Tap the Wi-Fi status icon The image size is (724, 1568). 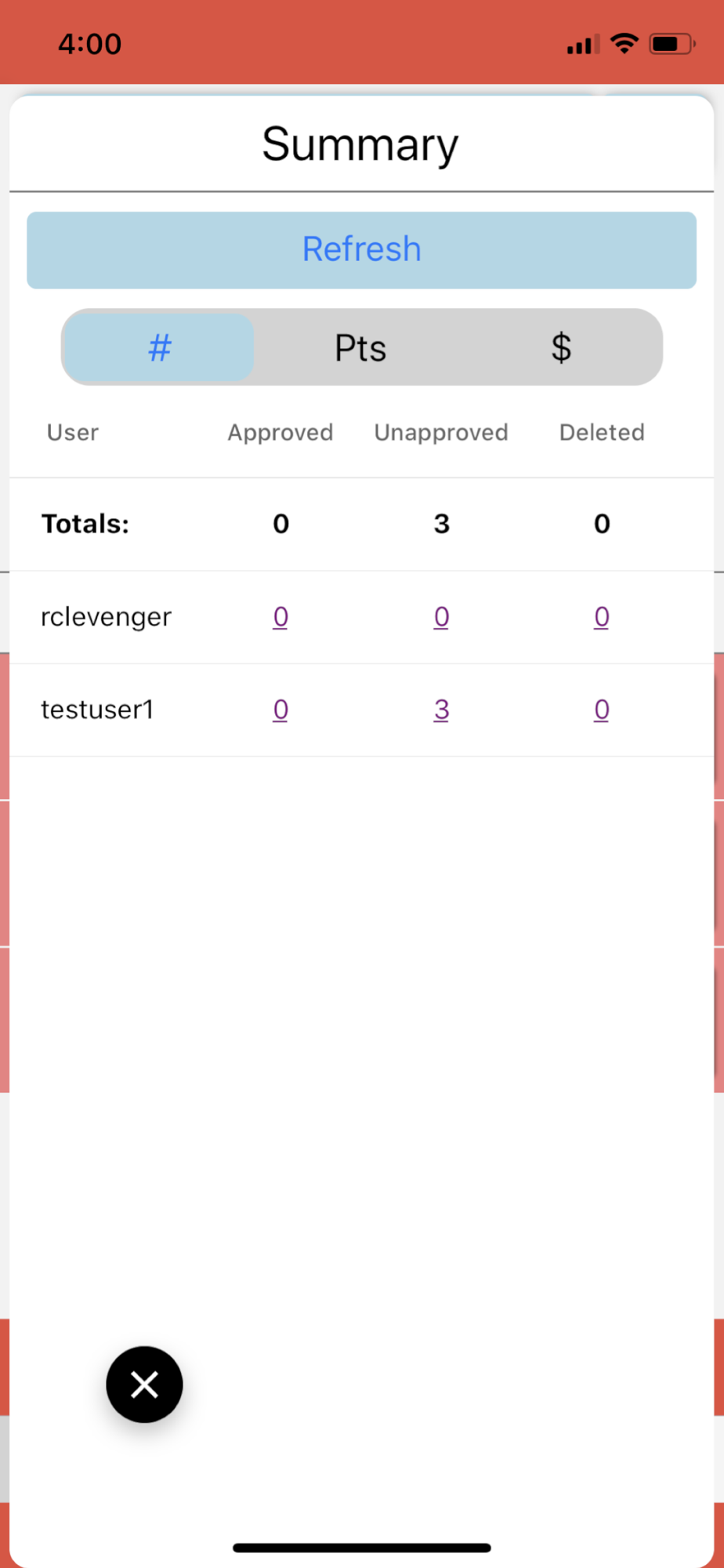(624, 43)
